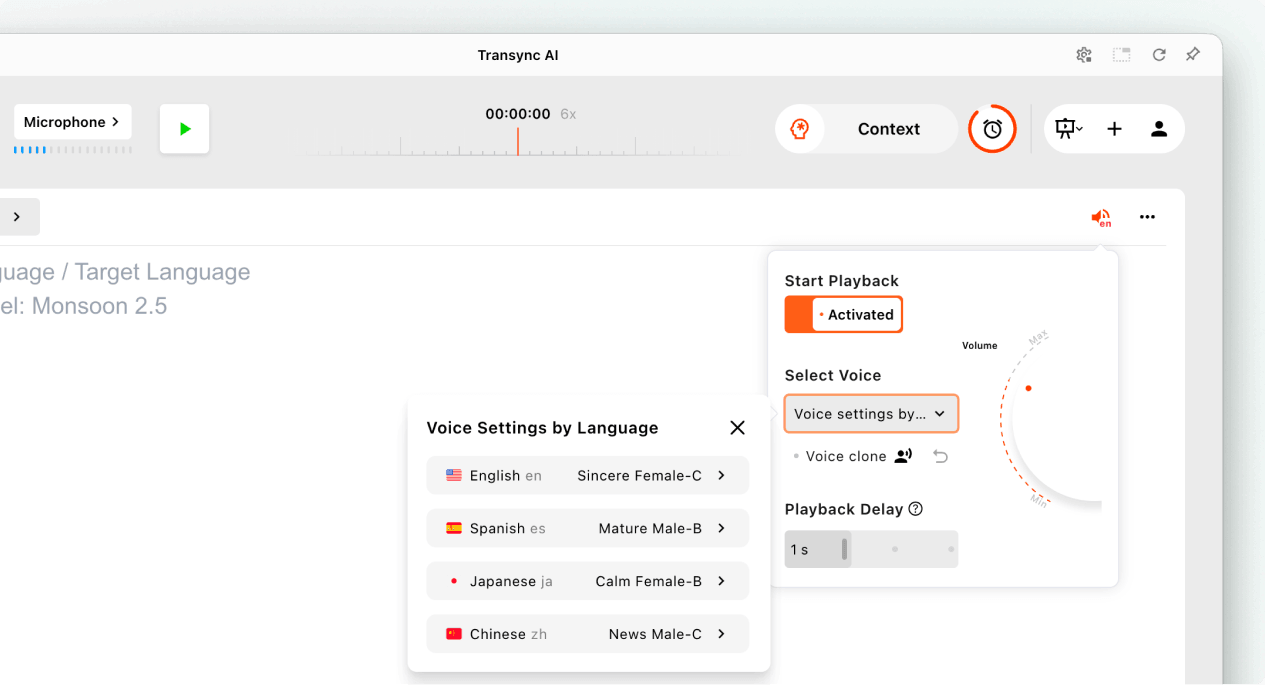Open the Voice settings by dropdown
1265x685 pixels.
point(871,414)
